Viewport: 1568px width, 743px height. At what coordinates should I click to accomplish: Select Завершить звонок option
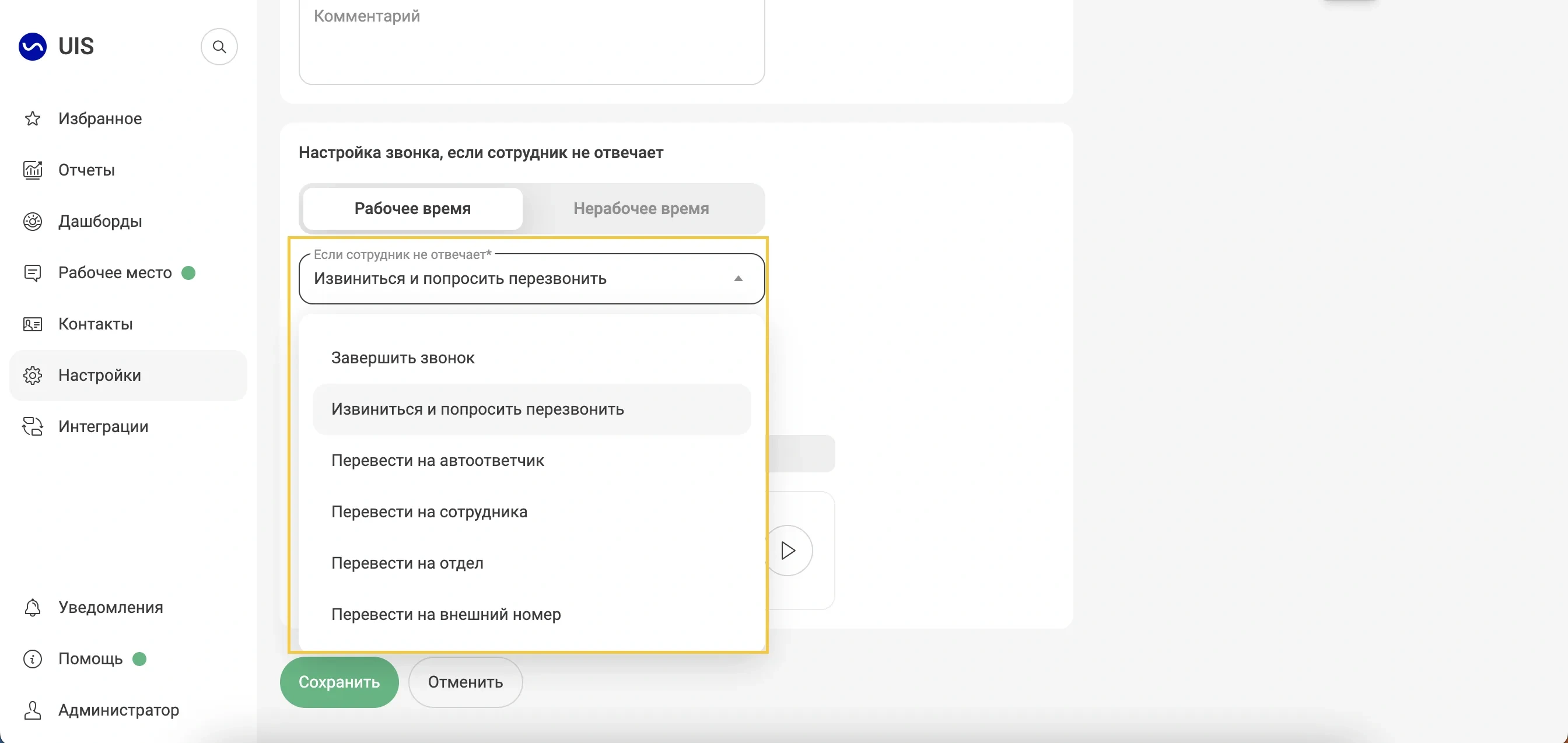pyautogui.click(x=402, y=358)
